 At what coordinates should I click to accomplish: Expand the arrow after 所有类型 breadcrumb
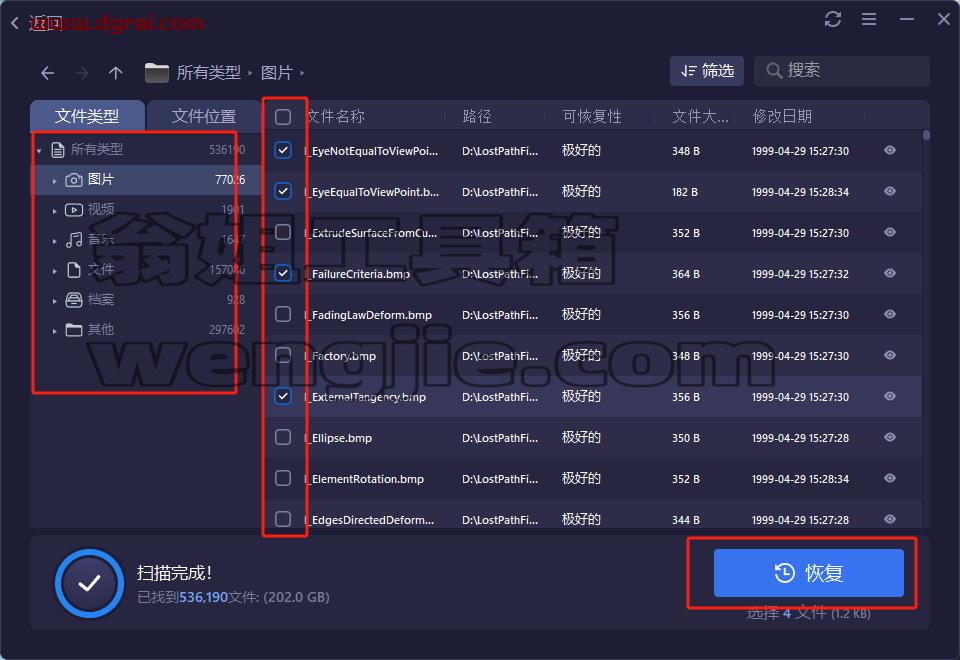coord(250,73)
